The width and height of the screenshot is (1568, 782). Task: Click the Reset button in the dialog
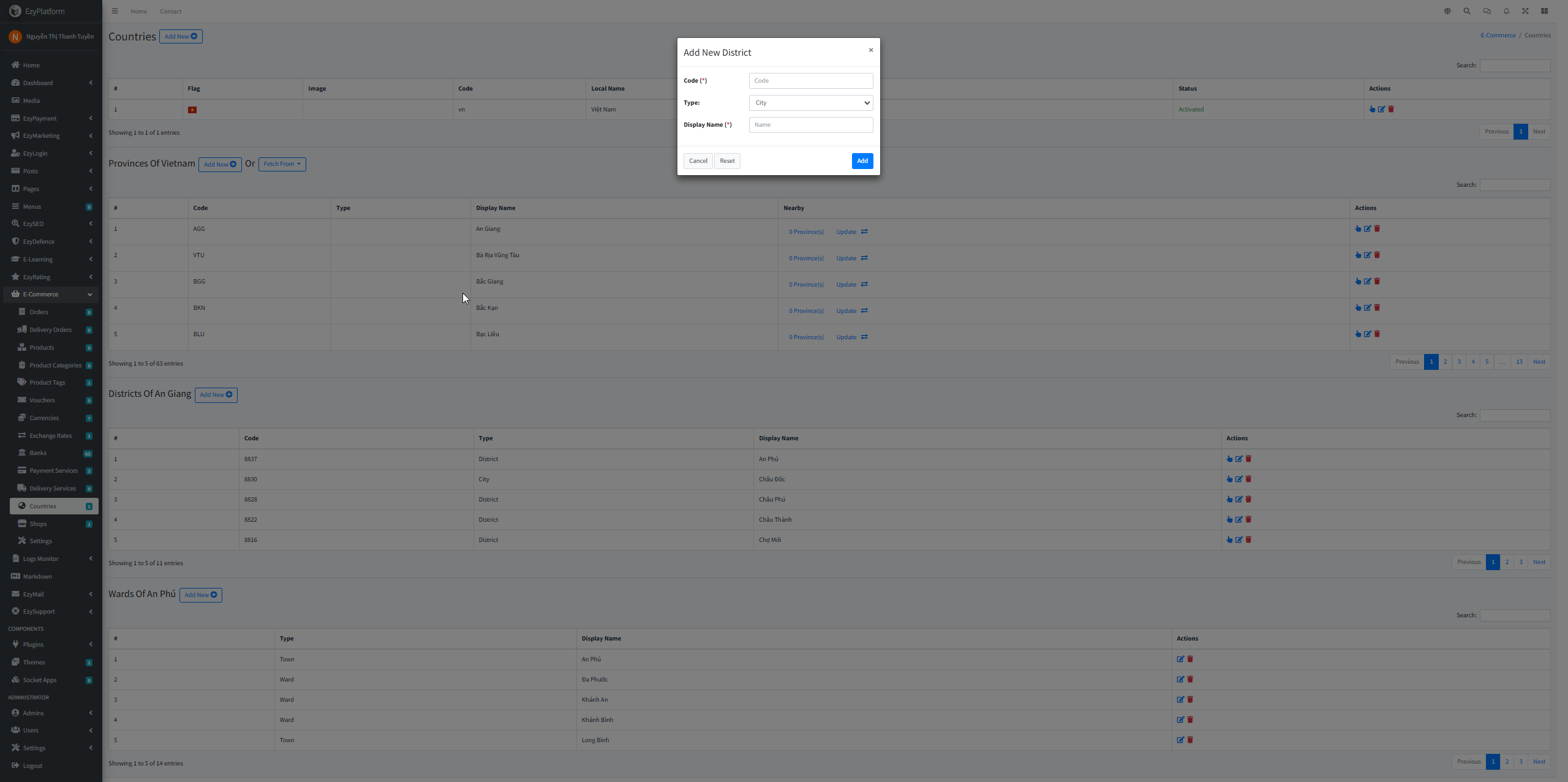727,161
